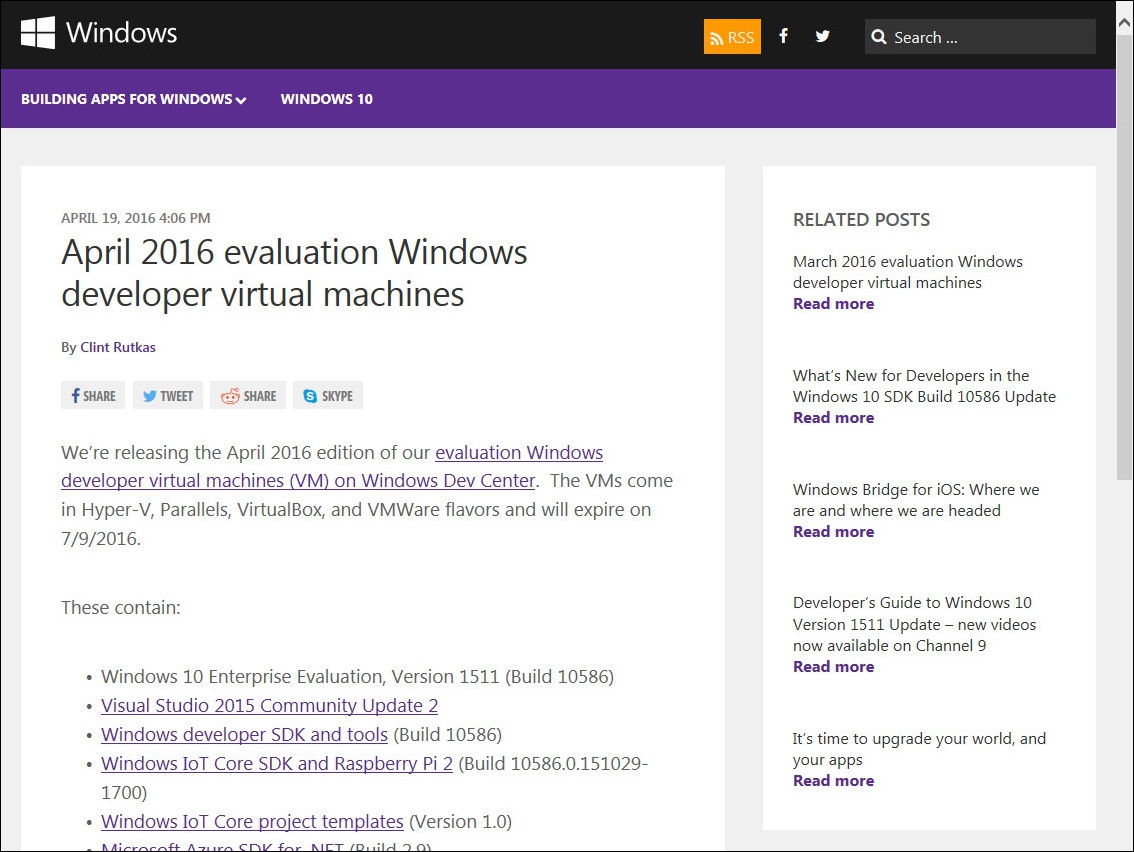Share the article on Facebook
1134x852 pixels.
pos(92,395)
